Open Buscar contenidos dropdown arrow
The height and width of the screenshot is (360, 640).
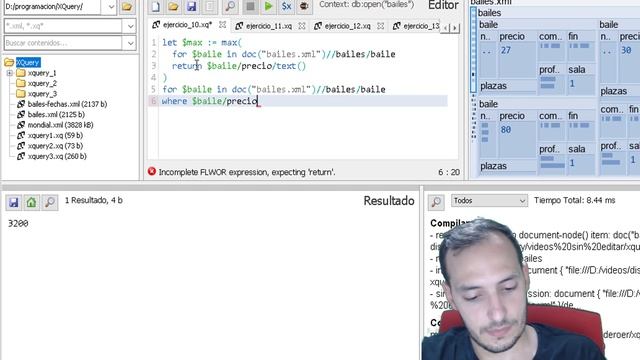[x=130, y=43]
